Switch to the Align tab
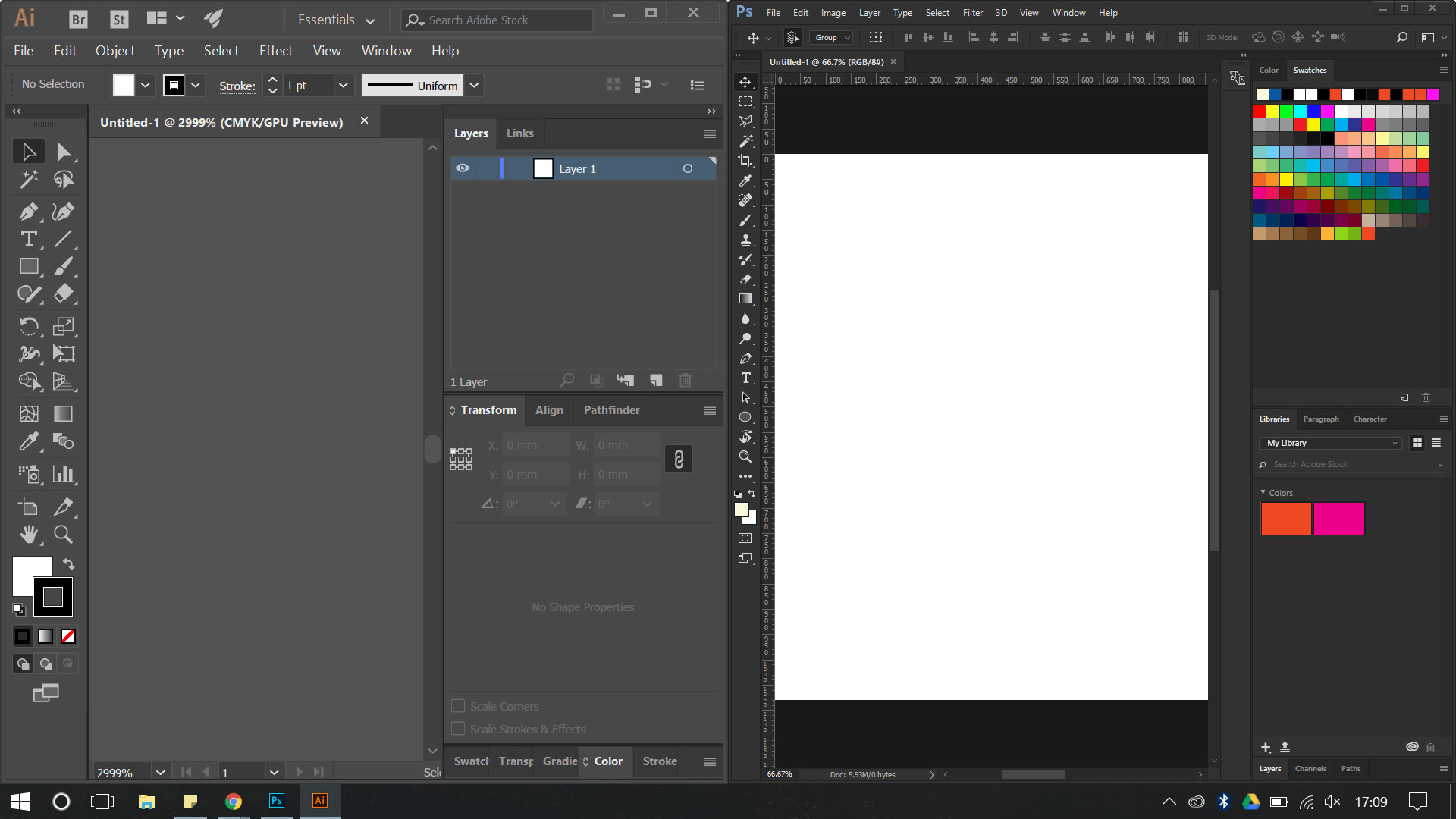Image resolution: width=1456 pixels, height=819 pixels. (549, 409)
